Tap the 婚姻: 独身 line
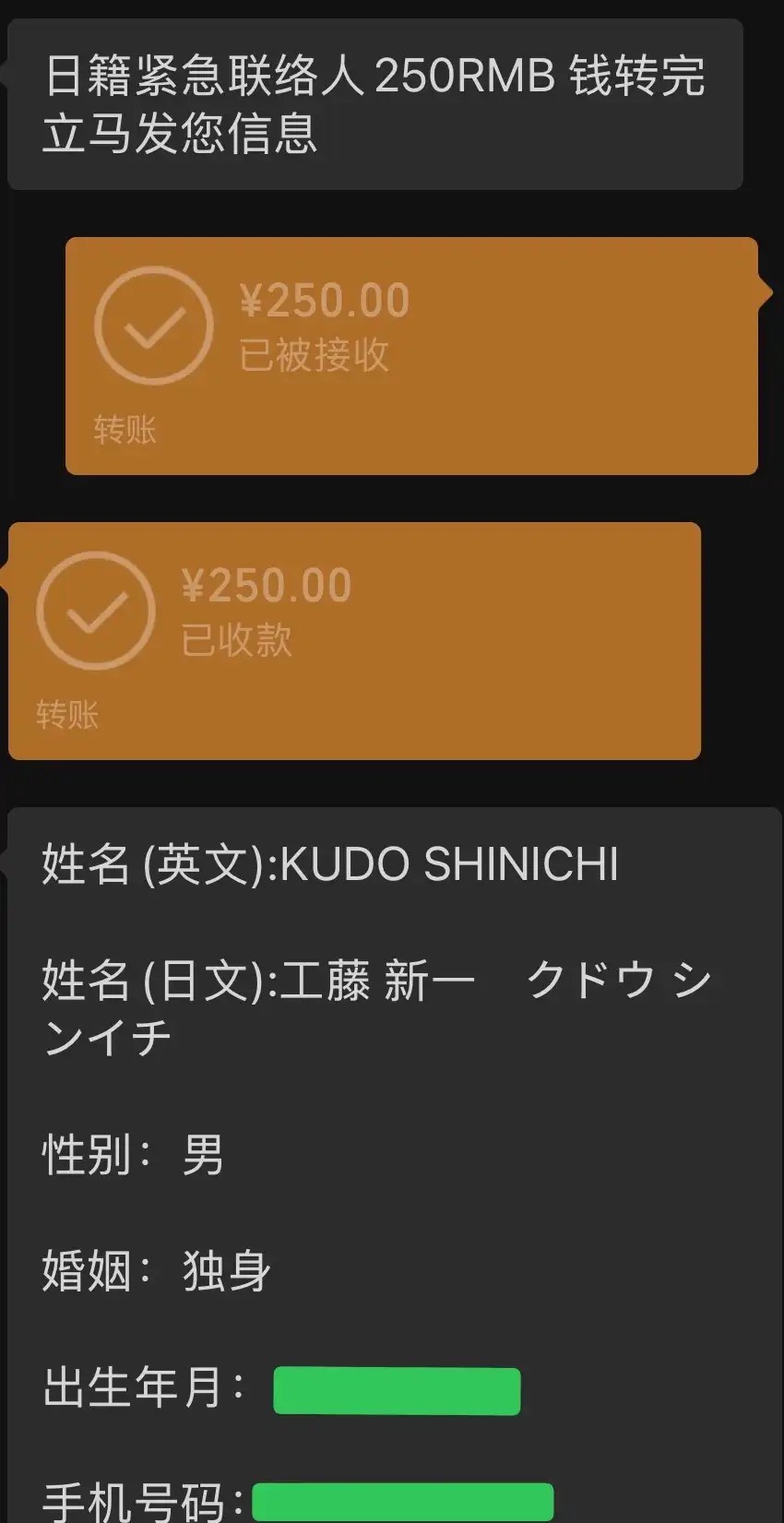Screen dimensions: 784x1523 [x=157, y=1270]
